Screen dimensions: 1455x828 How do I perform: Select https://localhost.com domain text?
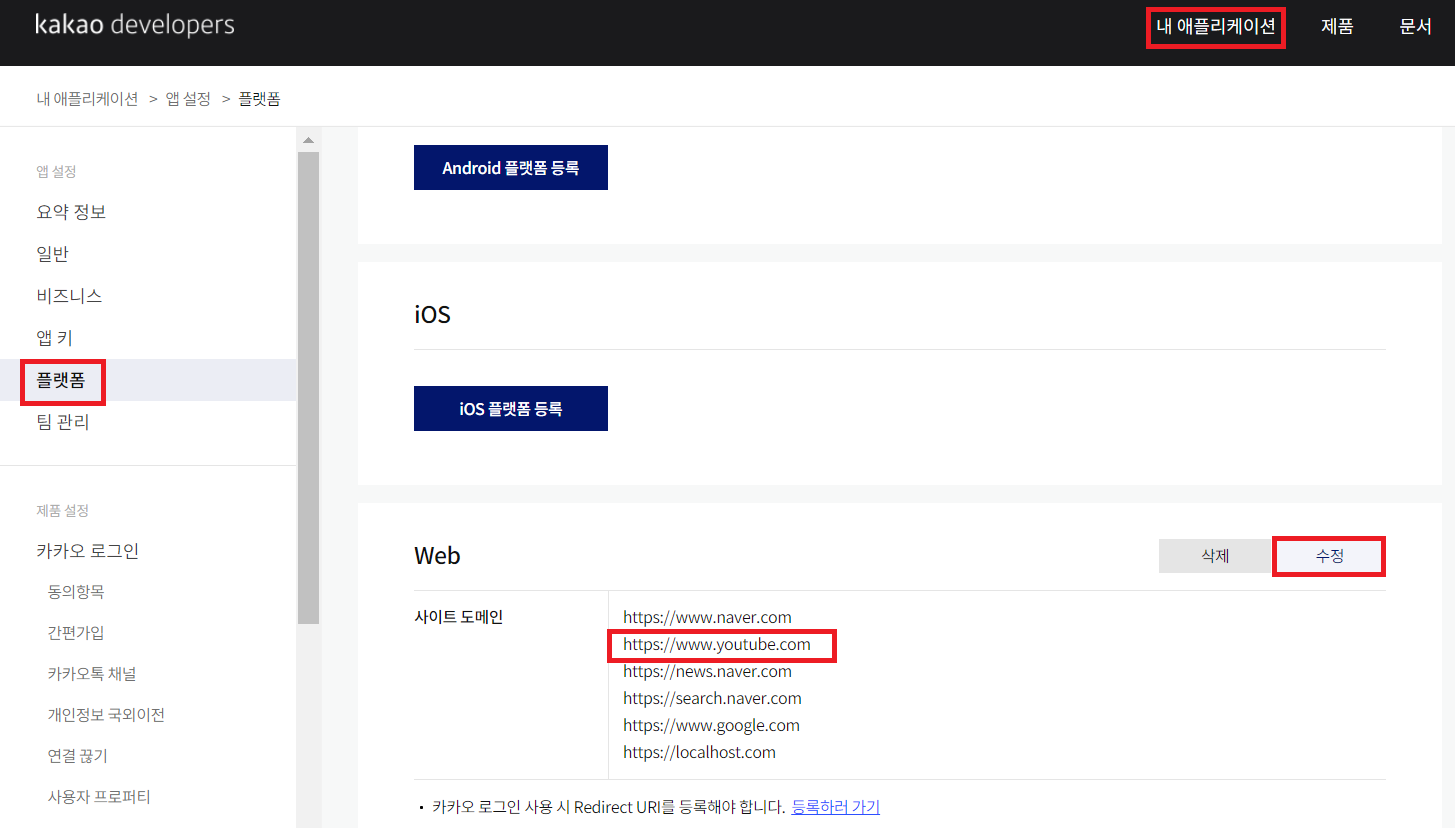(699, 753)
